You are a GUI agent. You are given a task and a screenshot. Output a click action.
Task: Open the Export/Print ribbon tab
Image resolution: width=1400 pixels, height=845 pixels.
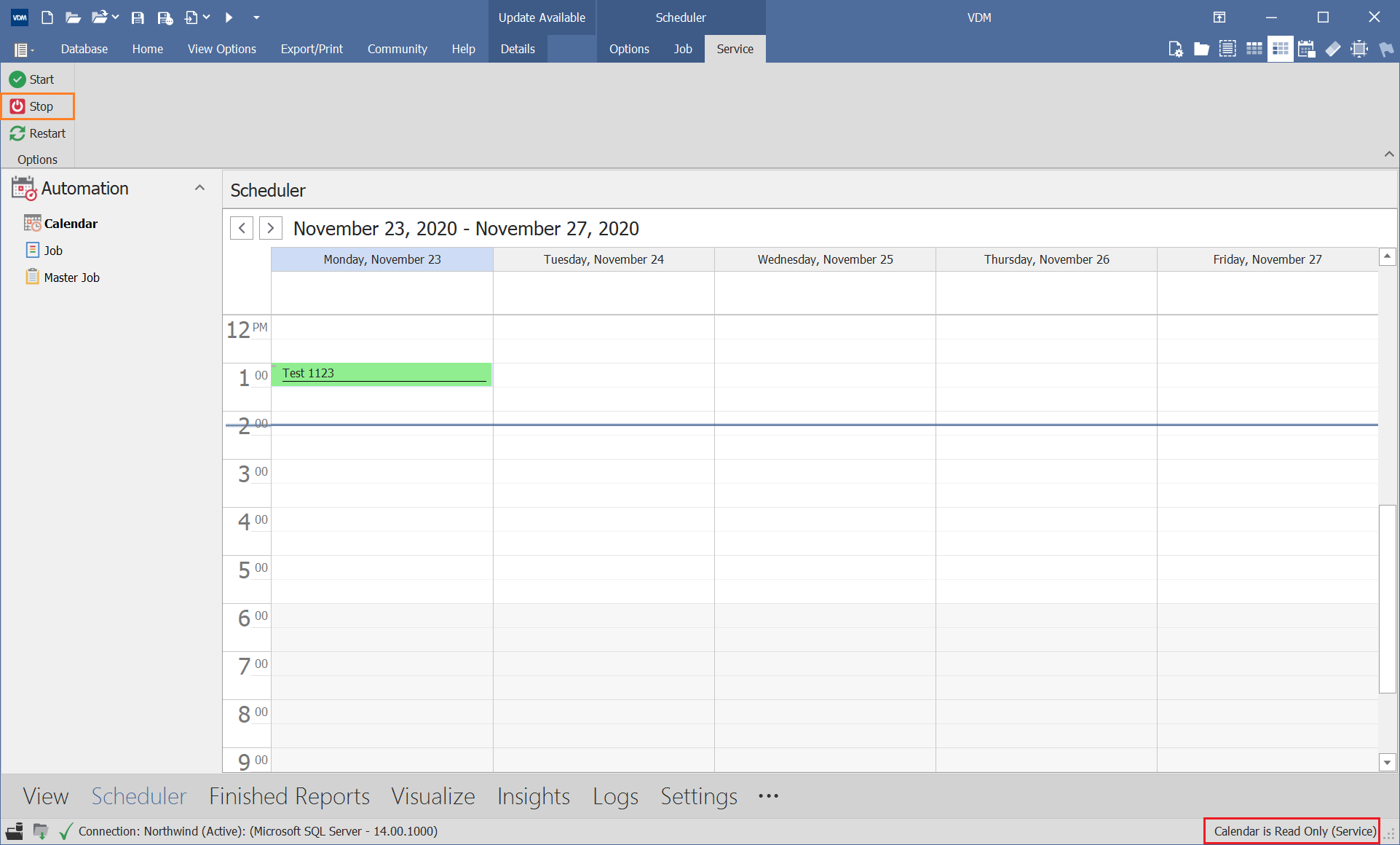pyautogui.click(x=312, y=49)
